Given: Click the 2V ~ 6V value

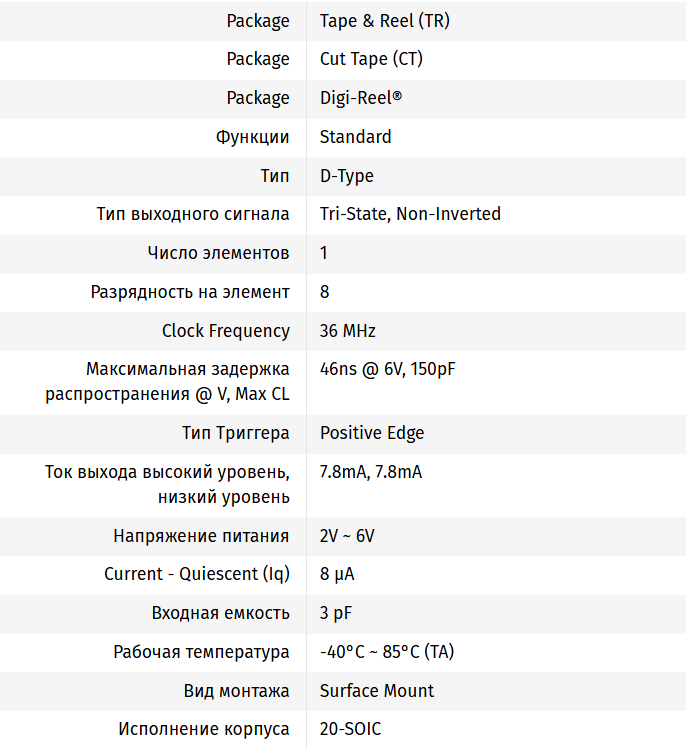Looking at the screenshot, I should 347,536.
